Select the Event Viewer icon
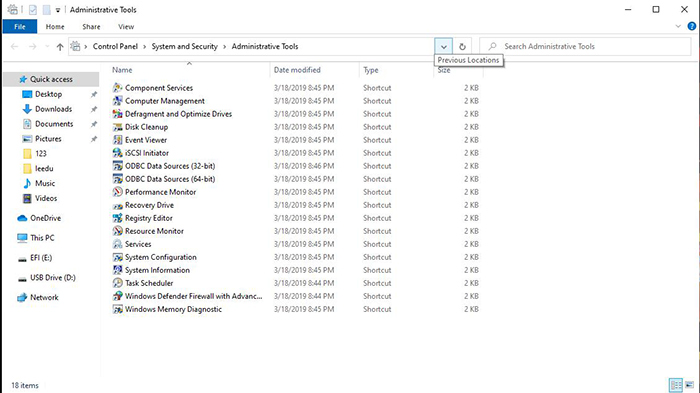Viewport: 700px width, 393px height. tap(117, 140)
